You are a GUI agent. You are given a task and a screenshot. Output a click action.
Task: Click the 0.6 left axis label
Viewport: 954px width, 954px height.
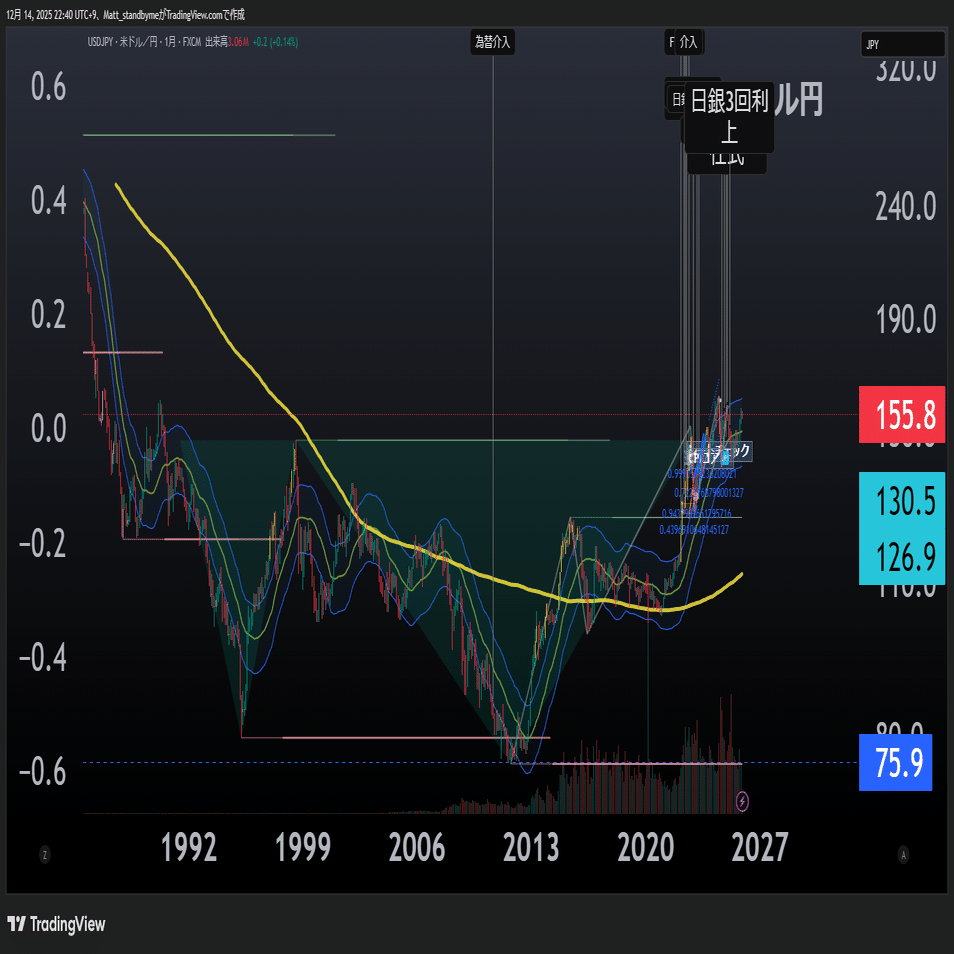[x=49, y=87]
